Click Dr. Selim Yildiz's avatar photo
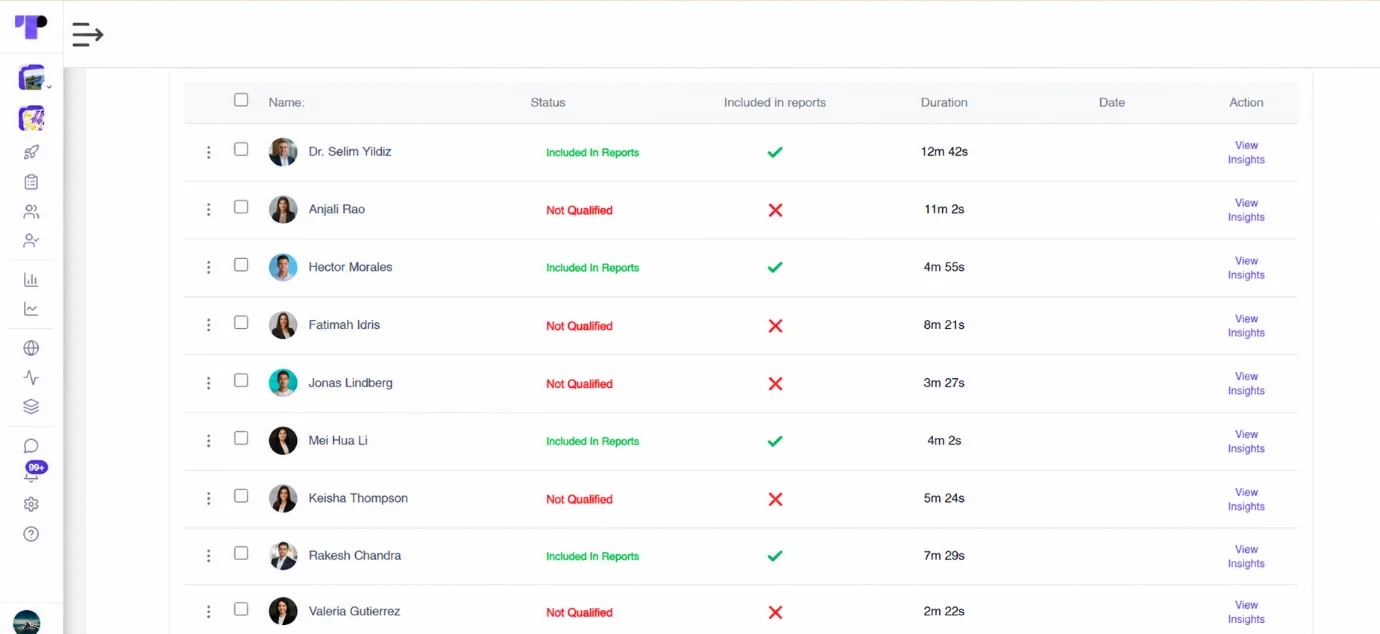This screenshot has height=634, width=1380. click(x=283, y=152)
